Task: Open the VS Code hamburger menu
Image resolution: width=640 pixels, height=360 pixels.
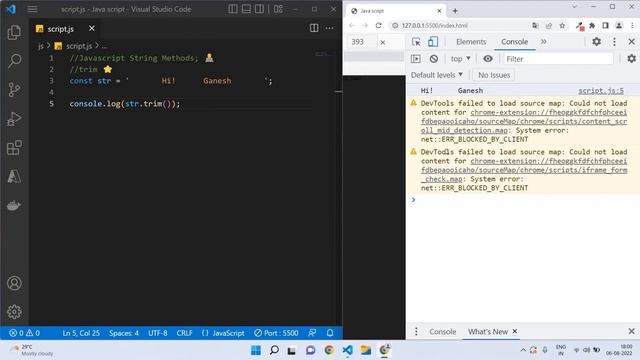Action: 32,9
